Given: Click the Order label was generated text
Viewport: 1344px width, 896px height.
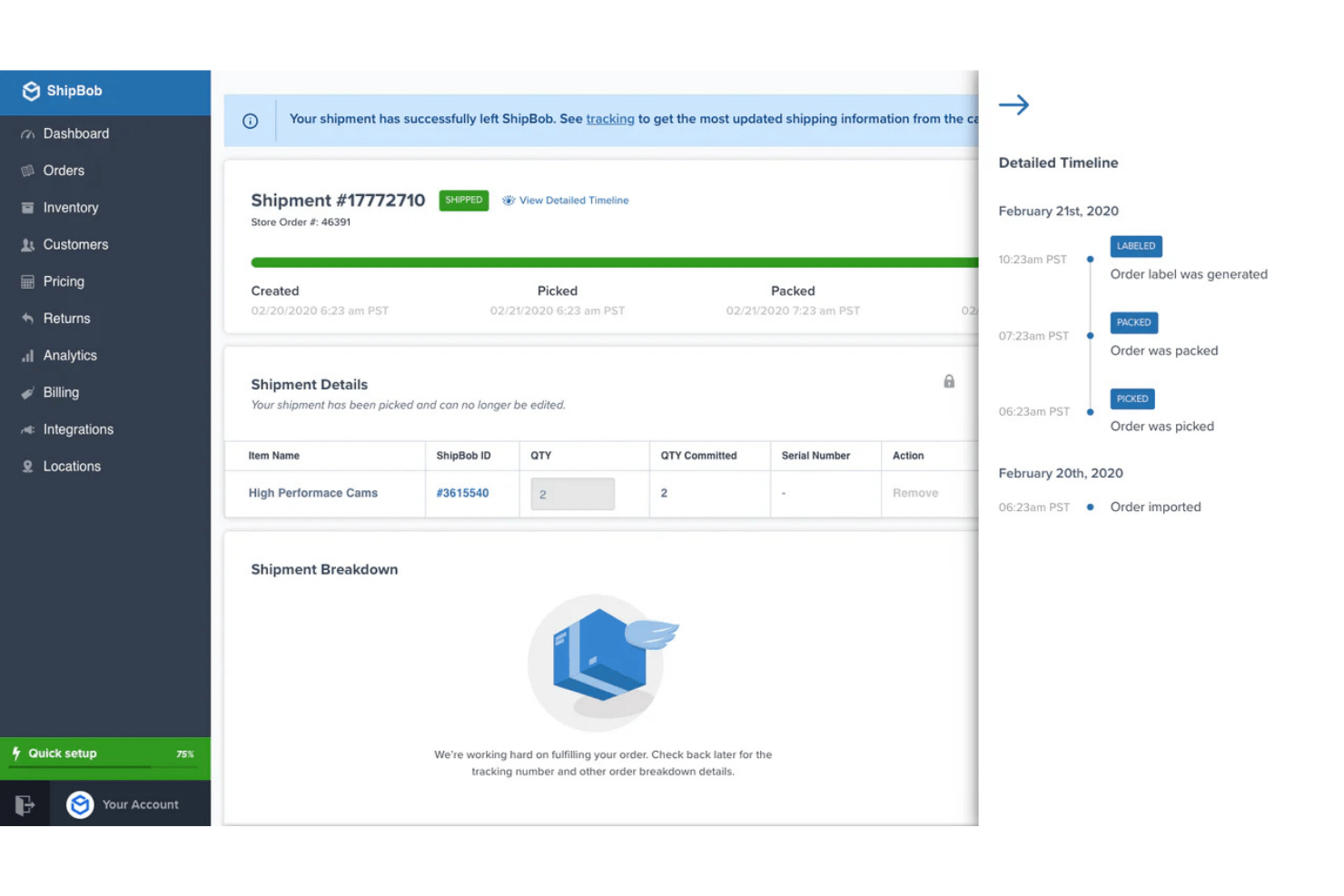Looking at the screenshot, I should pos(1189,274).
